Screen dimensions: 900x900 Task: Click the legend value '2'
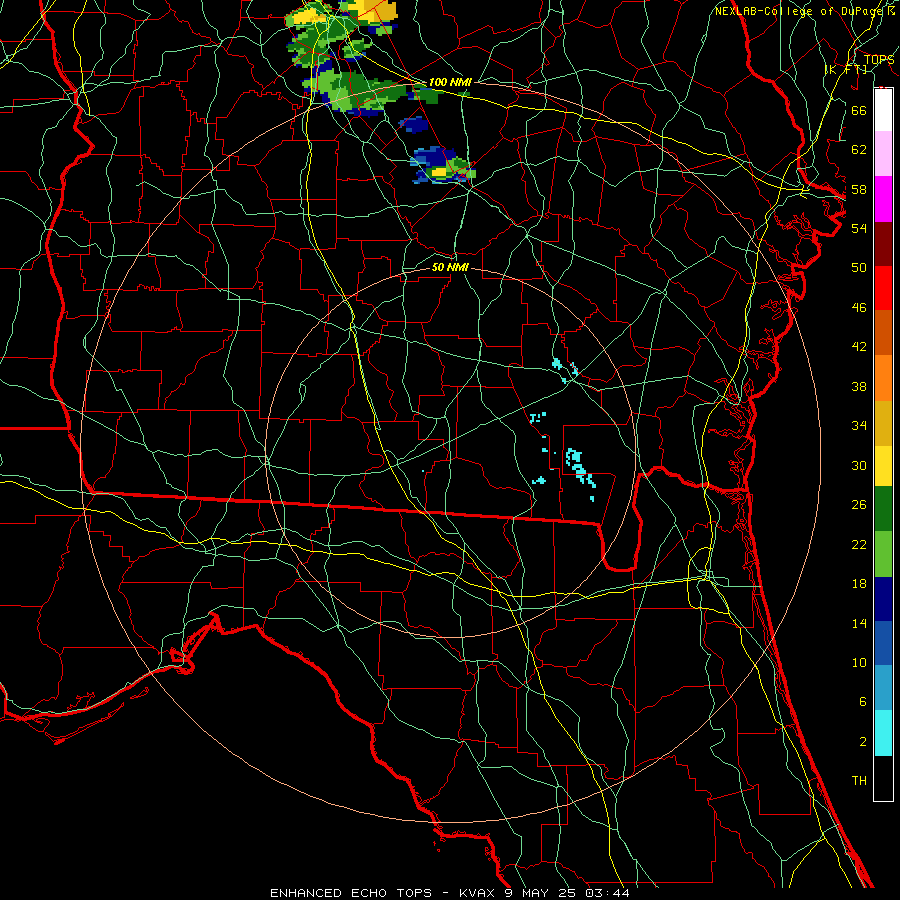coord(863,742)
